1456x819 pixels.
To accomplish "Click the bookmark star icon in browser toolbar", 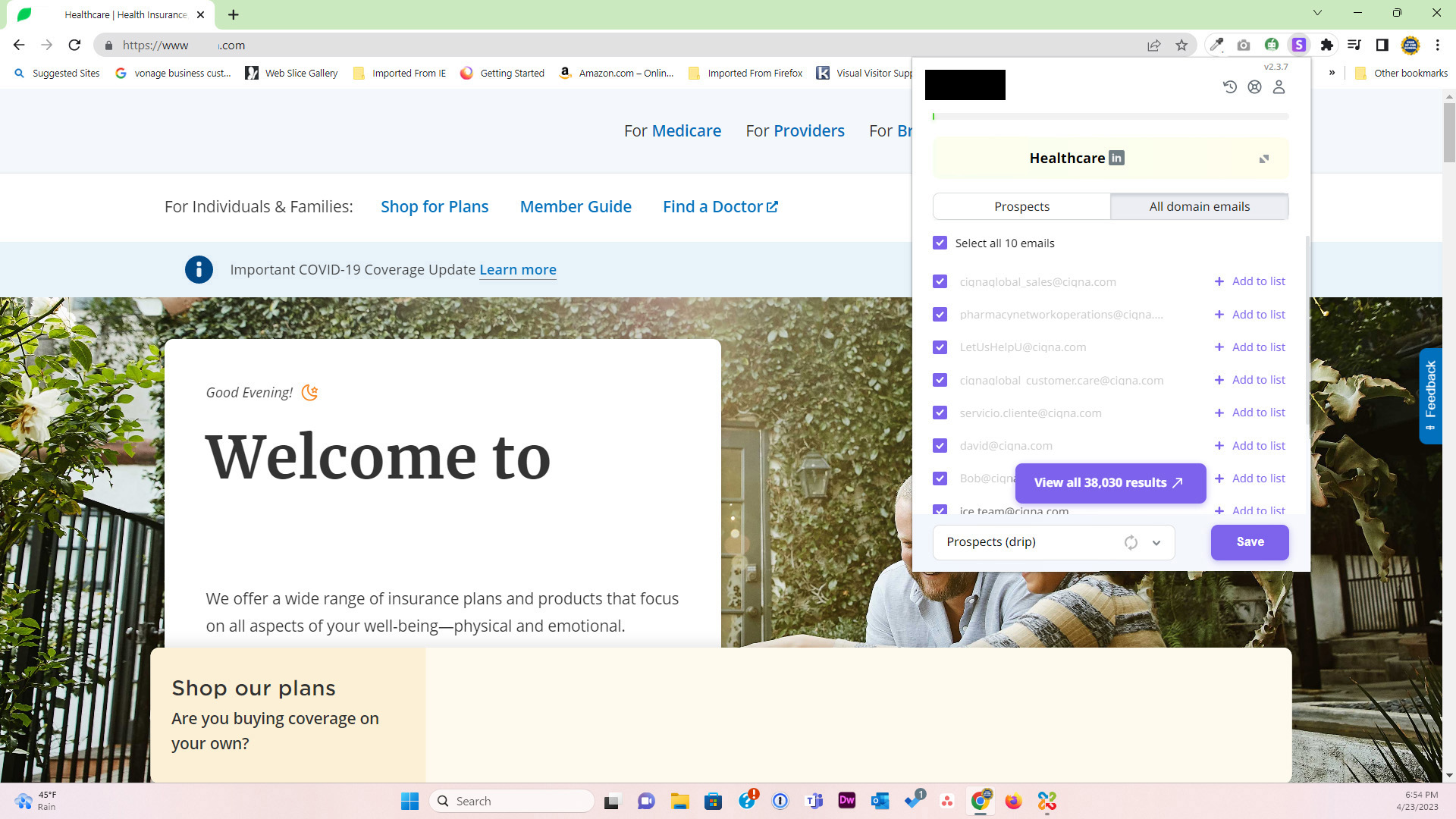I will 1181,45.
